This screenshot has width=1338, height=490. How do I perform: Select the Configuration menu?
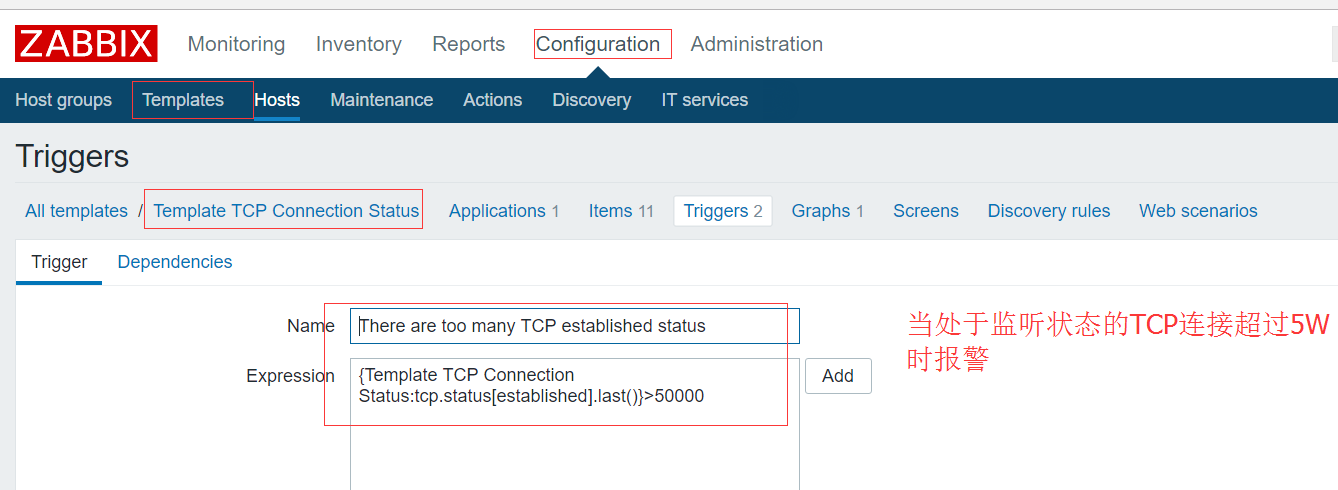[598, 44]
